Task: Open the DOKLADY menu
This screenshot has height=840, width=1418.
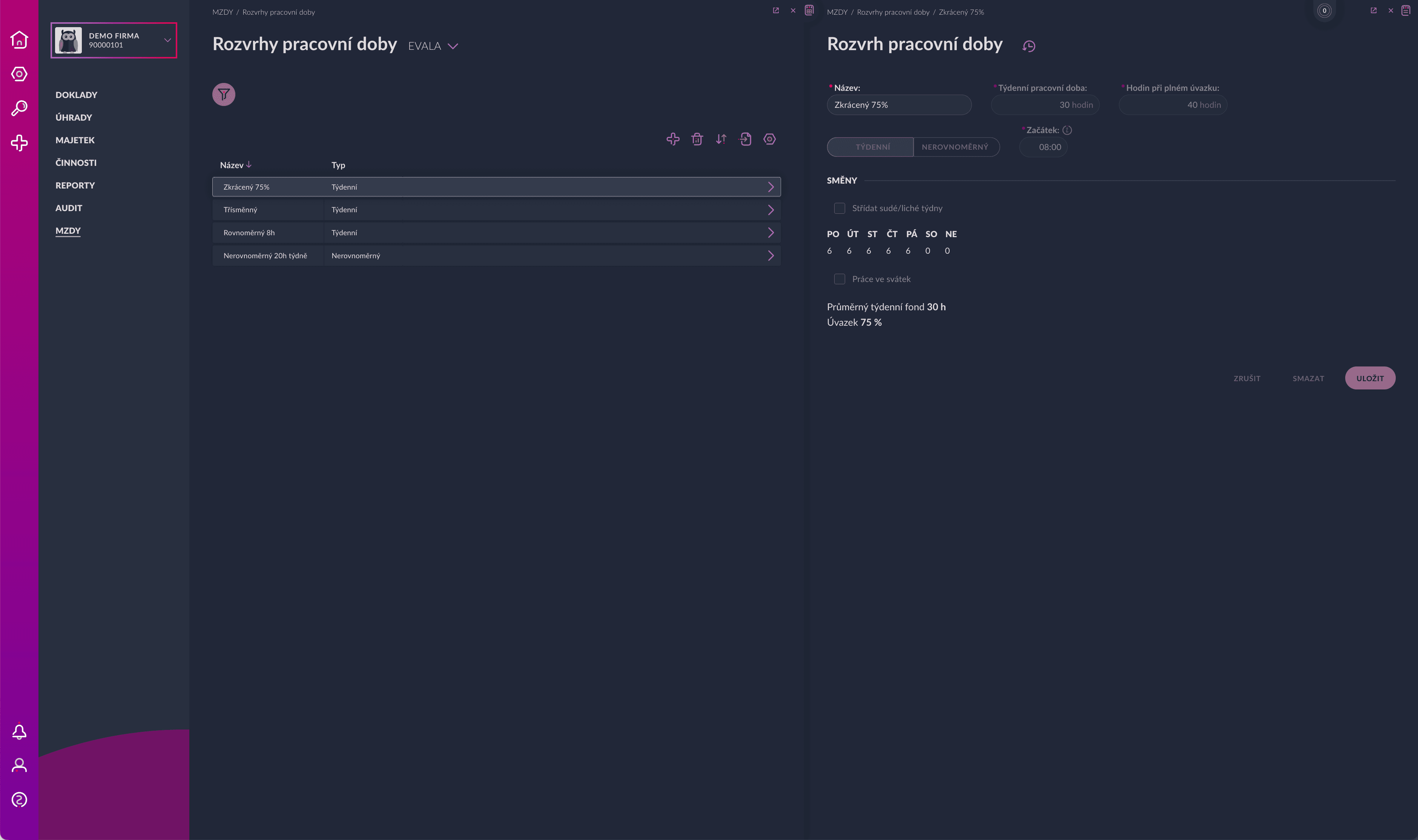Action: tap(77, 95)
